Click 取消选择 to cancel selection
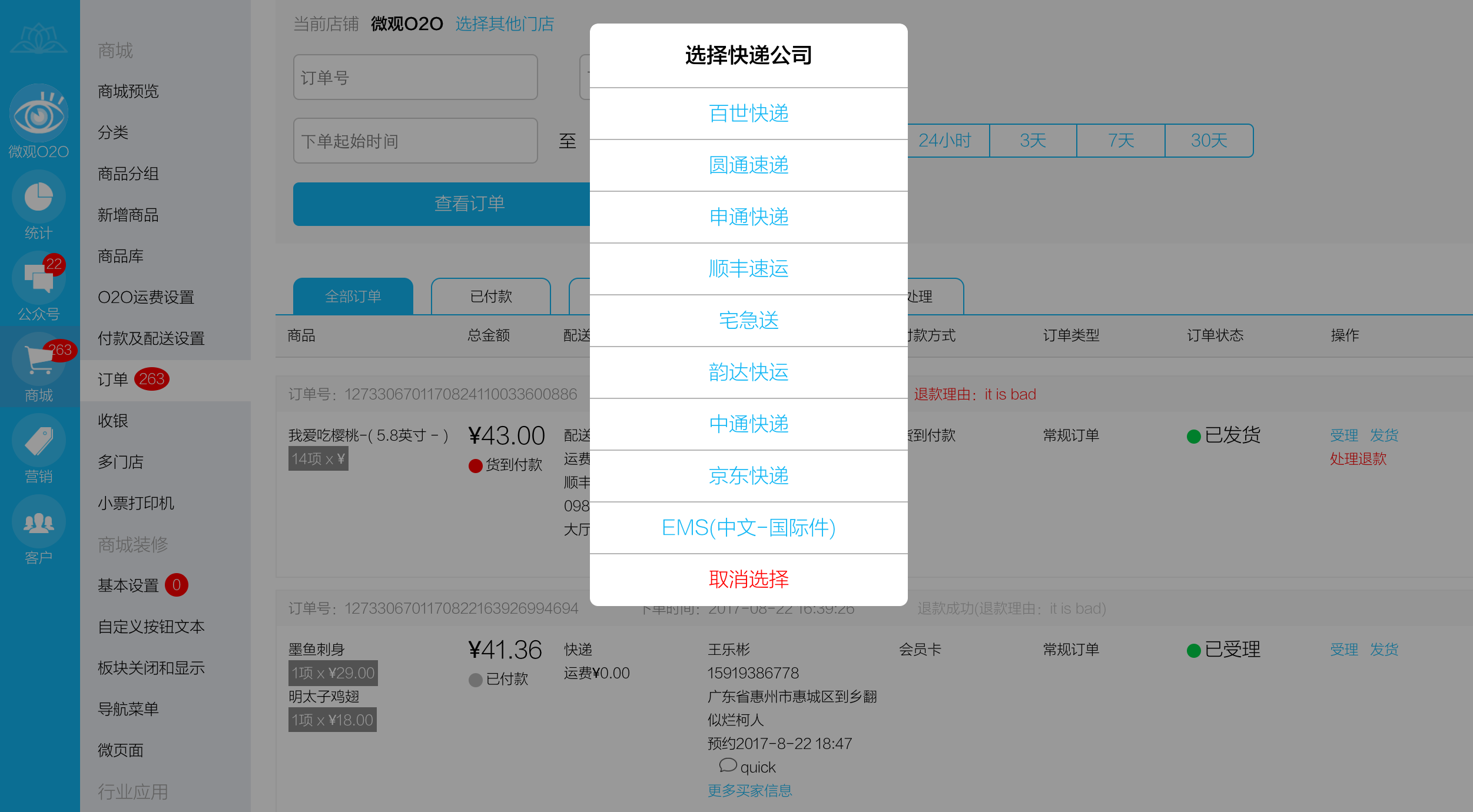The height and width of the screenshot is (812, 1473). tap(748, 580)
